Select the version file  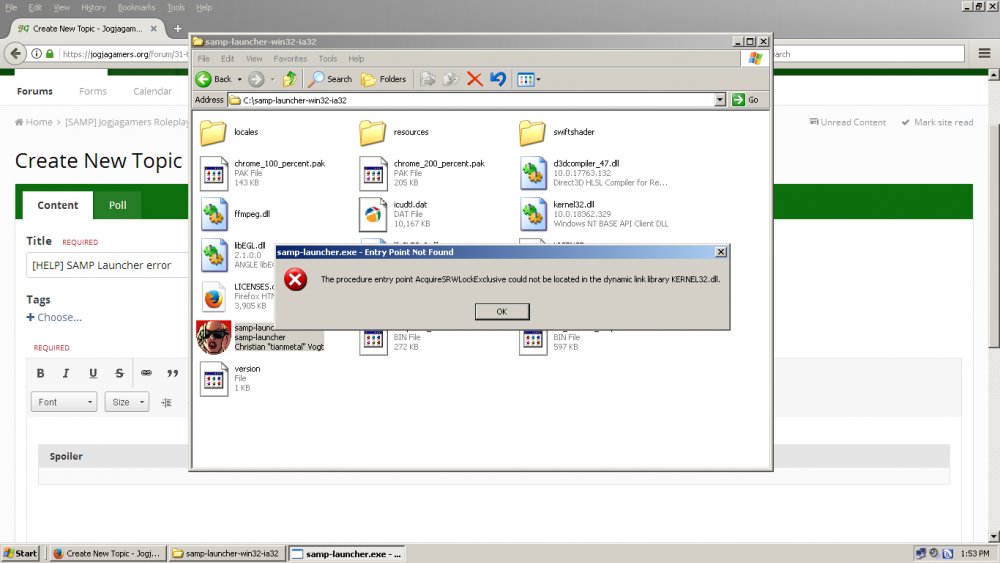coord(230,378)
